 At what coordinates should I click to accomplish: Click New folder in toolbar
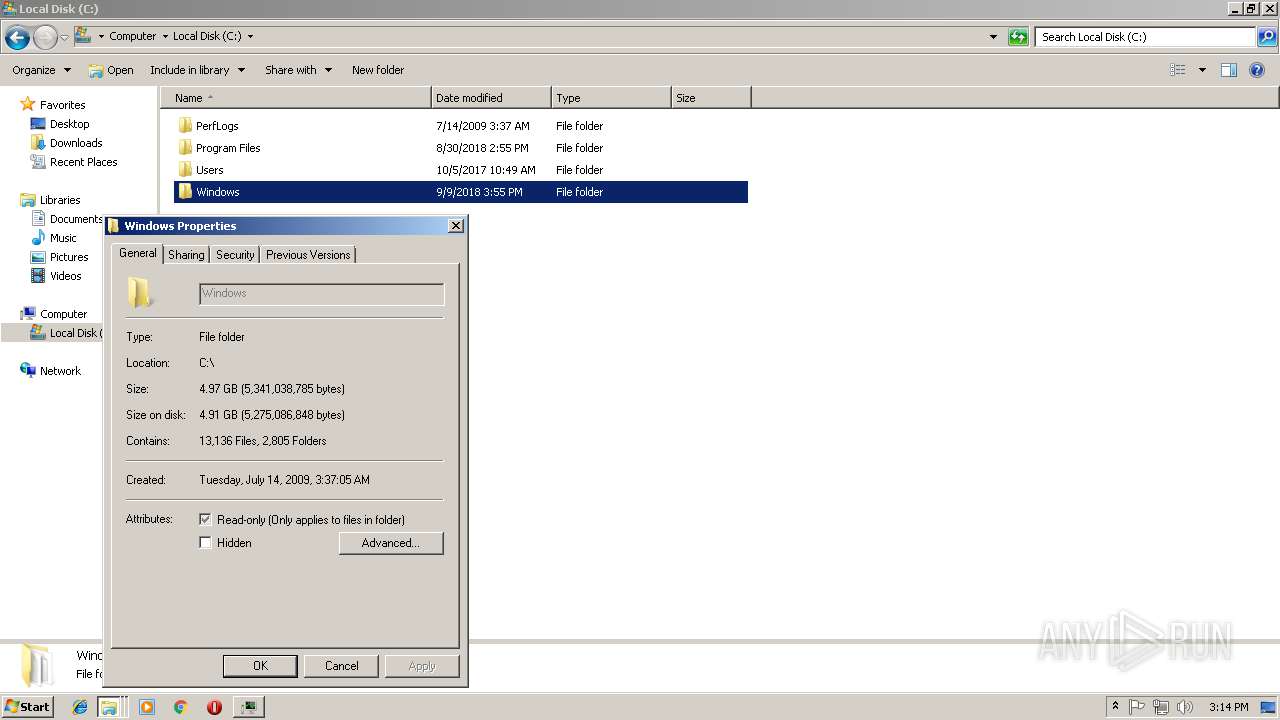pos(378,70)
